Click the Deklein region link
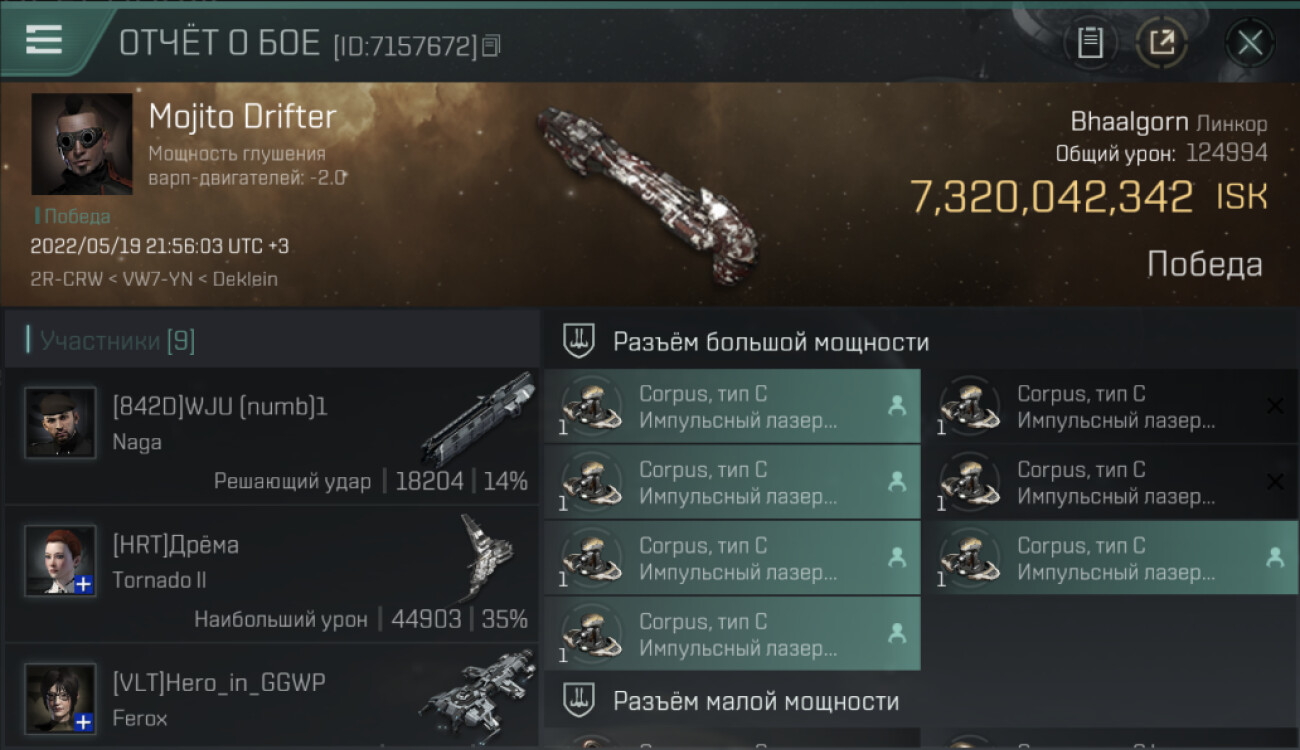 [245, 279]
